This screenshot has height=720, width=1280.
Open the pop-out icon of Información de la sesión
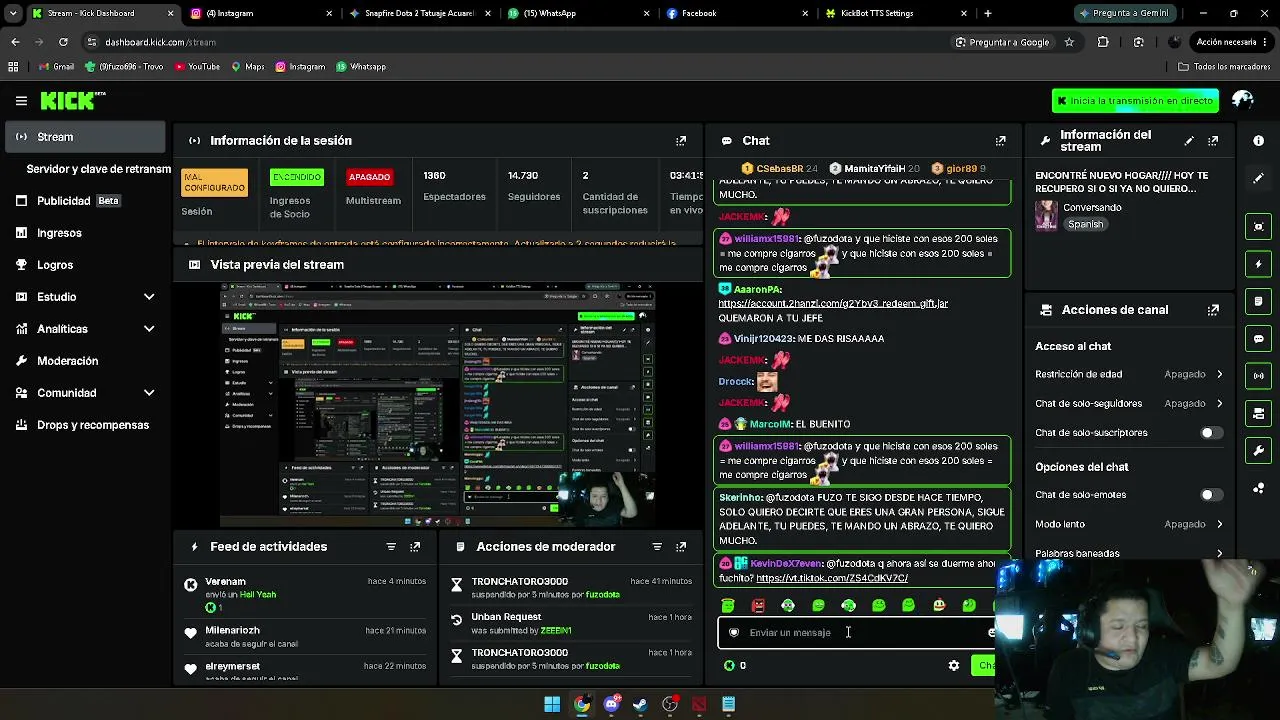pos(681,141)
